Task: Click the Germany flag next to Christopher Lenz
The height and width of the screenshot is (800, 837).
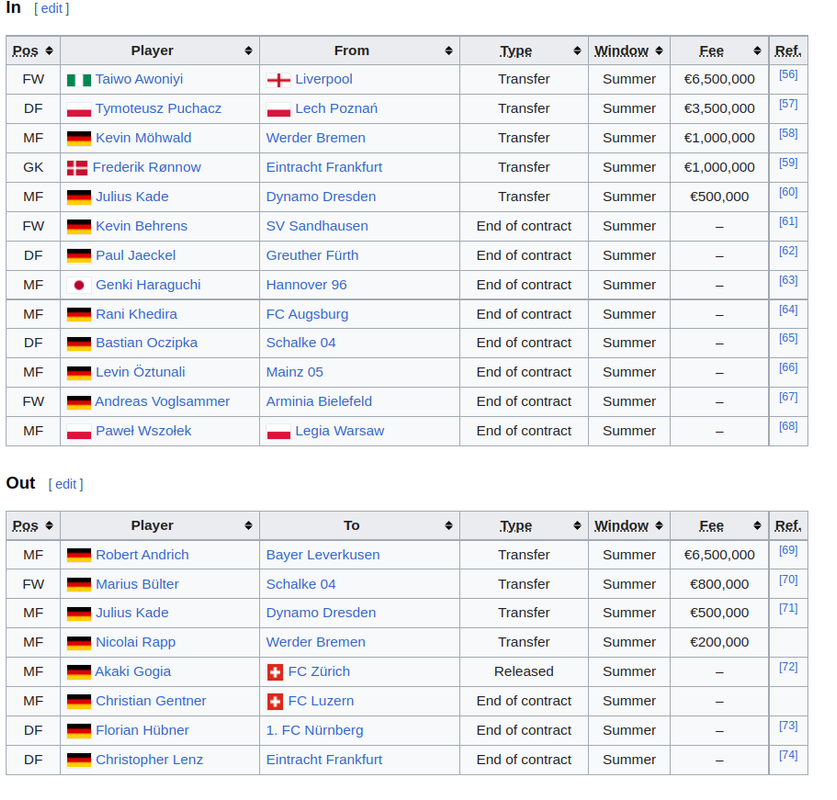Action: tap(79, 761)
